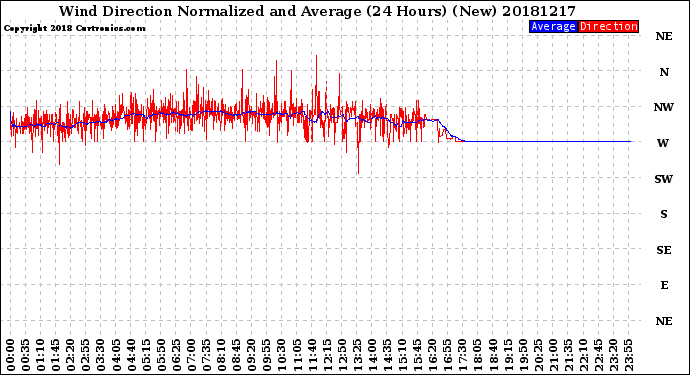Click the NE axis label below E
This screenshot has width=690, height=375.
(x=664, y=321)
